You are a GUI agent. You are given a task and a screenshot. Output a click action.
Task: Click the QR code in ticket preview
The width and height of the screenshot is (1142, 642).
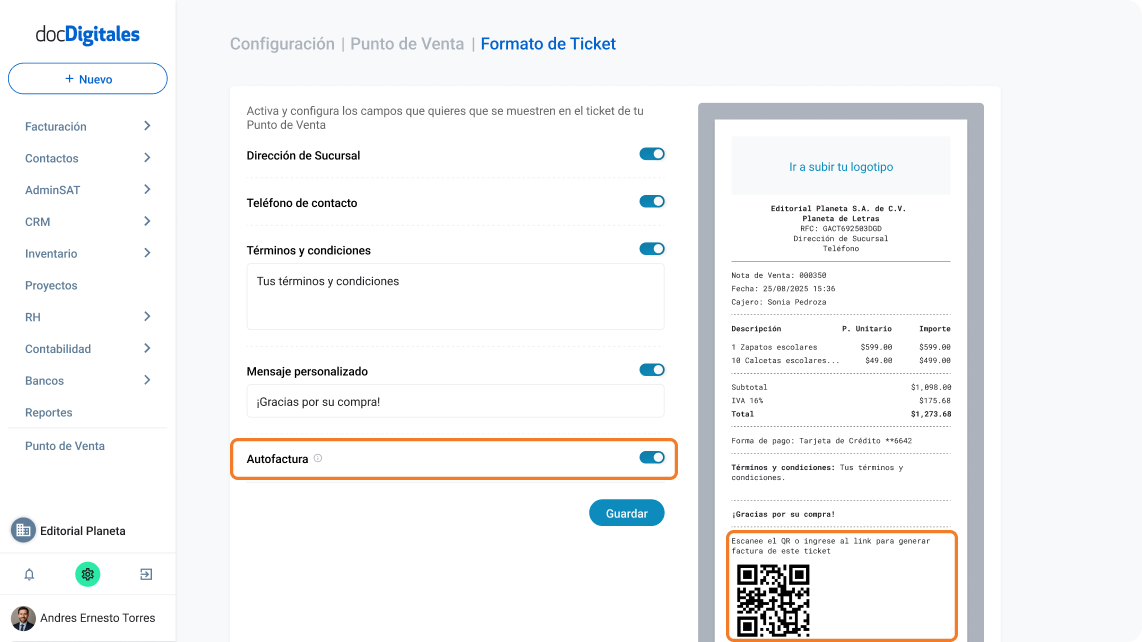point(773,601)
